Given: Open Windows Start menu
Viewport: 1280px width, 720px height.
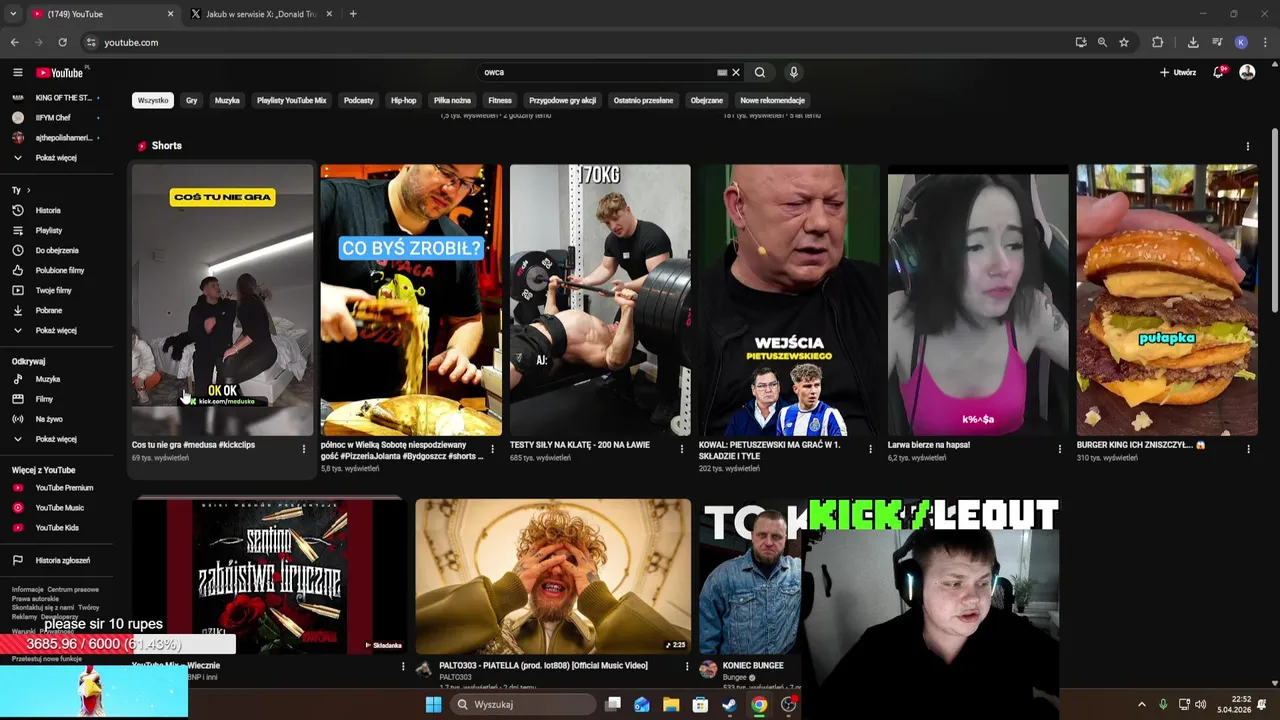Looking at the screenshot, I should coord(433,704).
